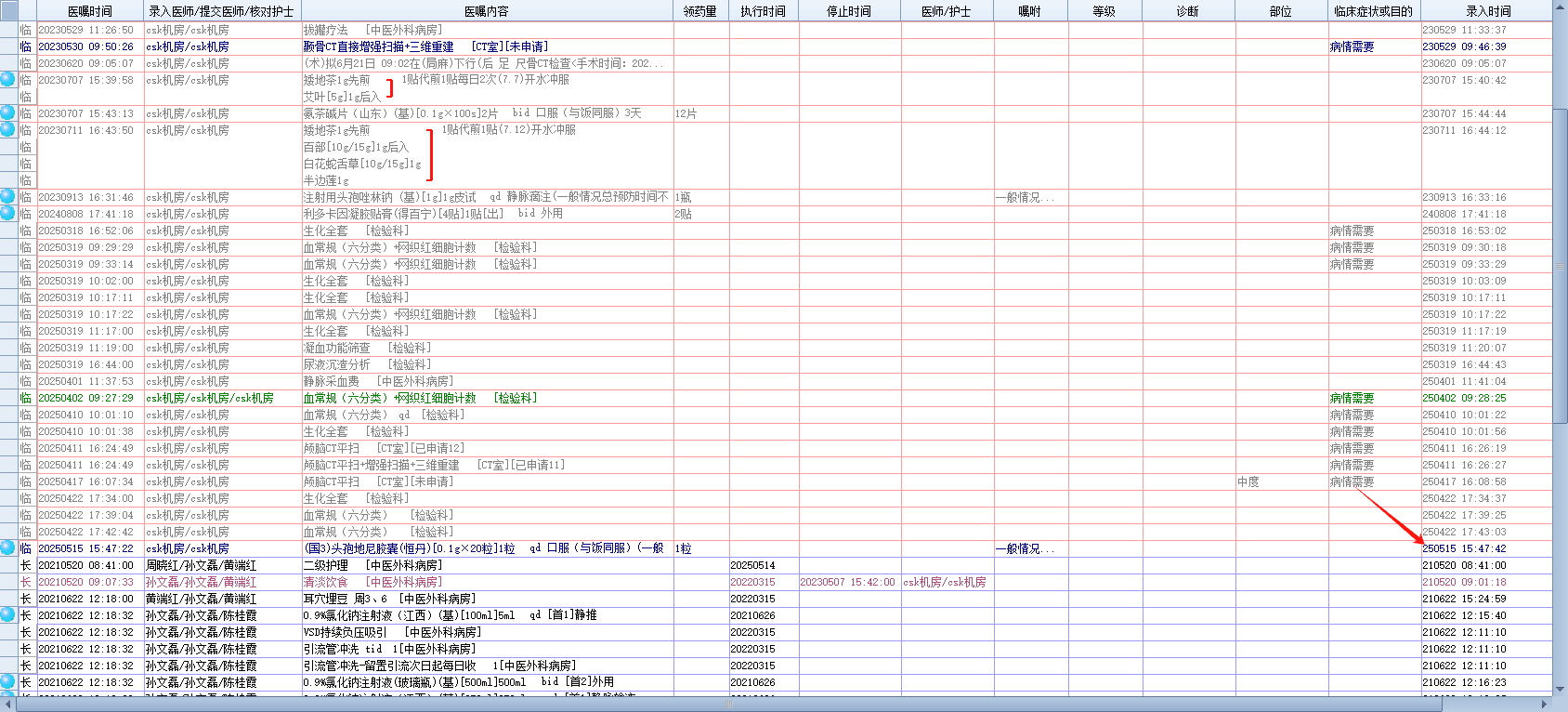The image size is (1568, 712).
Task: Select the 耳穴埋豆 周3、6 order
Action: point(389,599)
